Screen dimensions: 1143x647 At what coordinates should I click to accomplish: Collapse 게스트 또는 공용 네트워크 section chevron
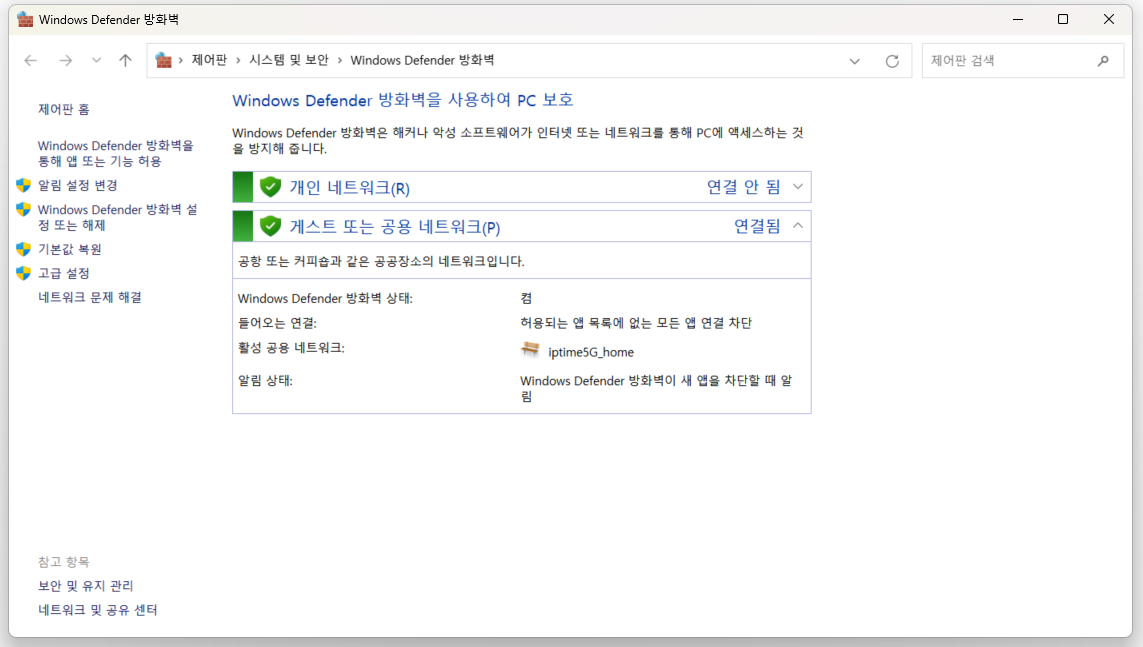coord(798,226)
